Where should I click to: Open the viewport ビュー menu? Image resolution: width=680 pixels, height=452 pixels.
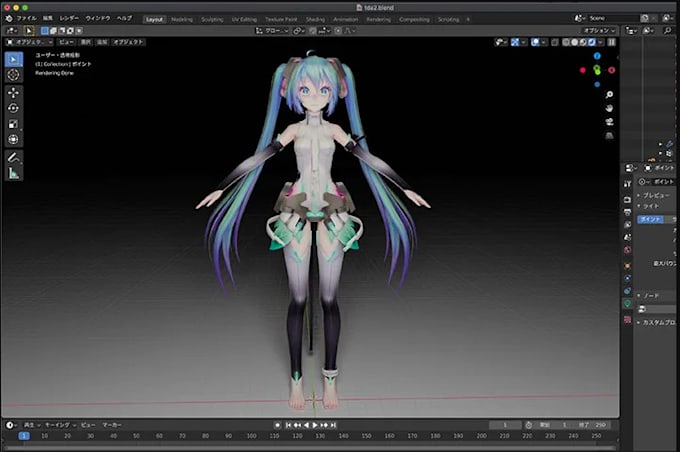[66, 42]
